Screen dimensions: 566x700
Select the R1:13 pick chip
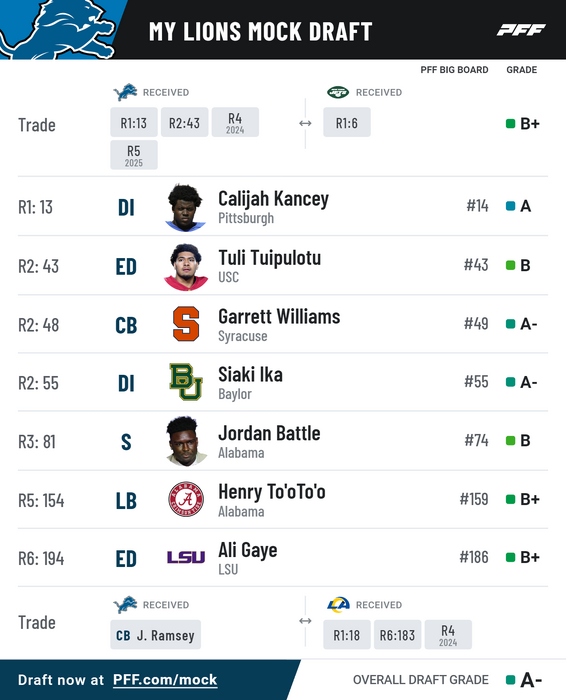[134, 122]
